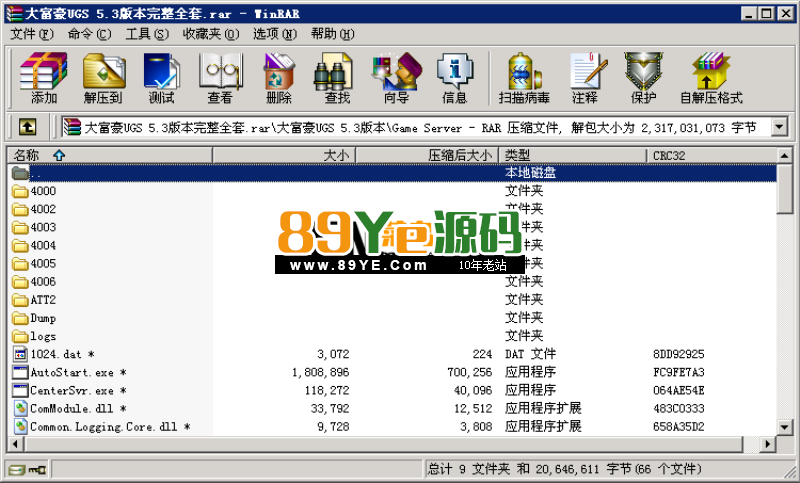
Task: Click the WinRAR title bar icon
Action: coord(14,13)
